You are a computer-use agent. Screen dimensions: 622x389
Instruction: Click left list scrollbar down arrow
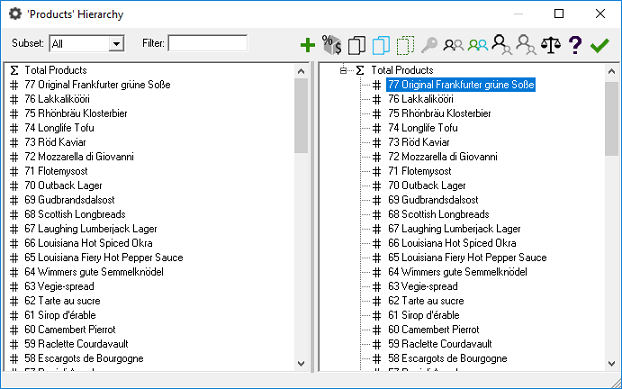[301, 363]
